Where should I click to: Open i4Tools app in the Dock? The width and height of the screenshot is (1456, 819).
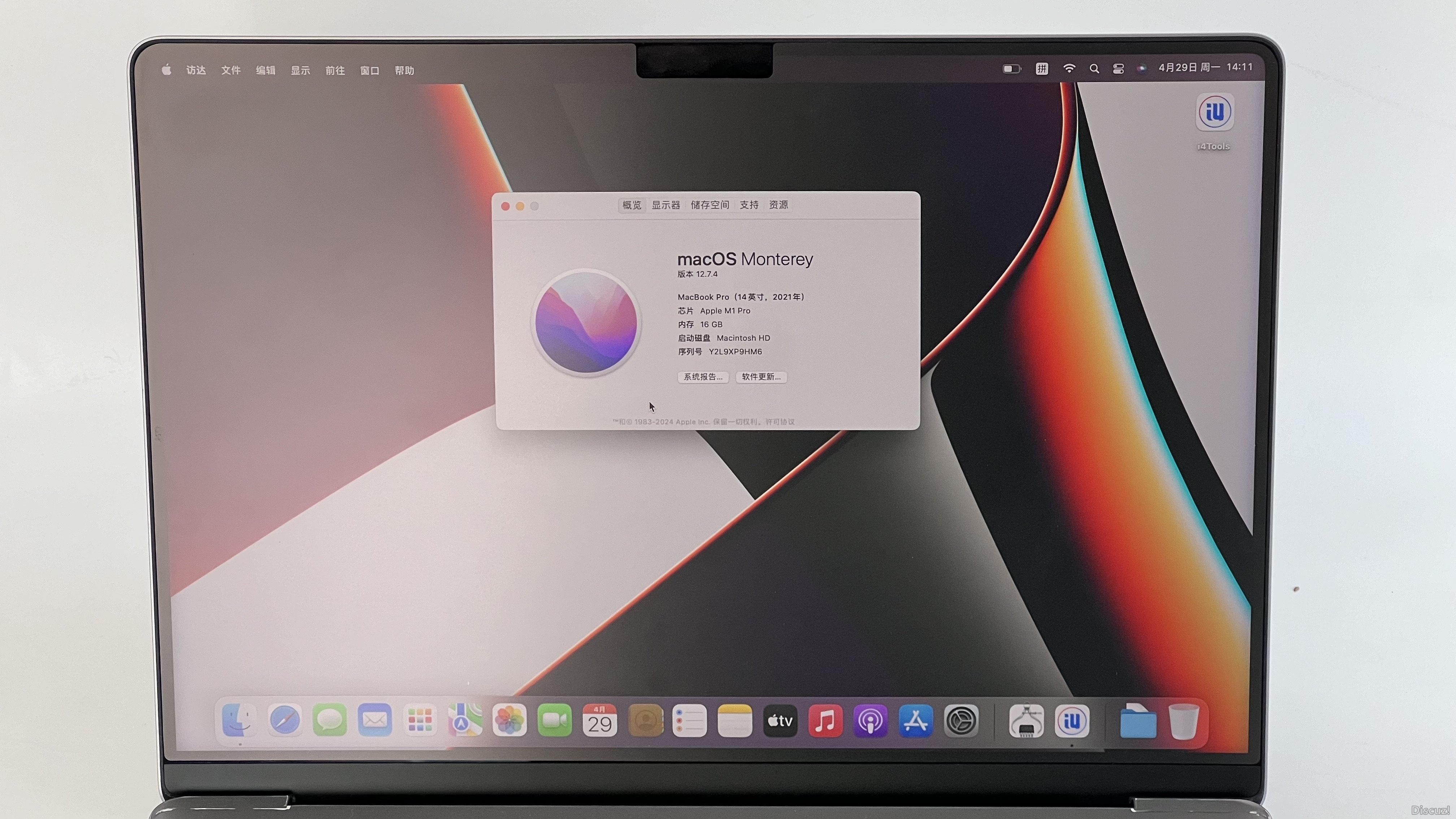1072,721
